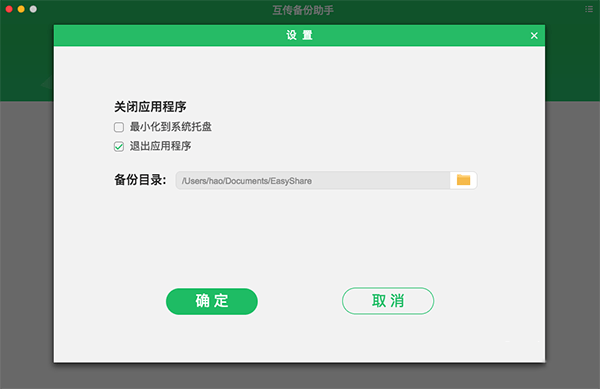Close the 设置 dialog with X
This screenshot has height=389, width=600.
[x=534, y=36]
